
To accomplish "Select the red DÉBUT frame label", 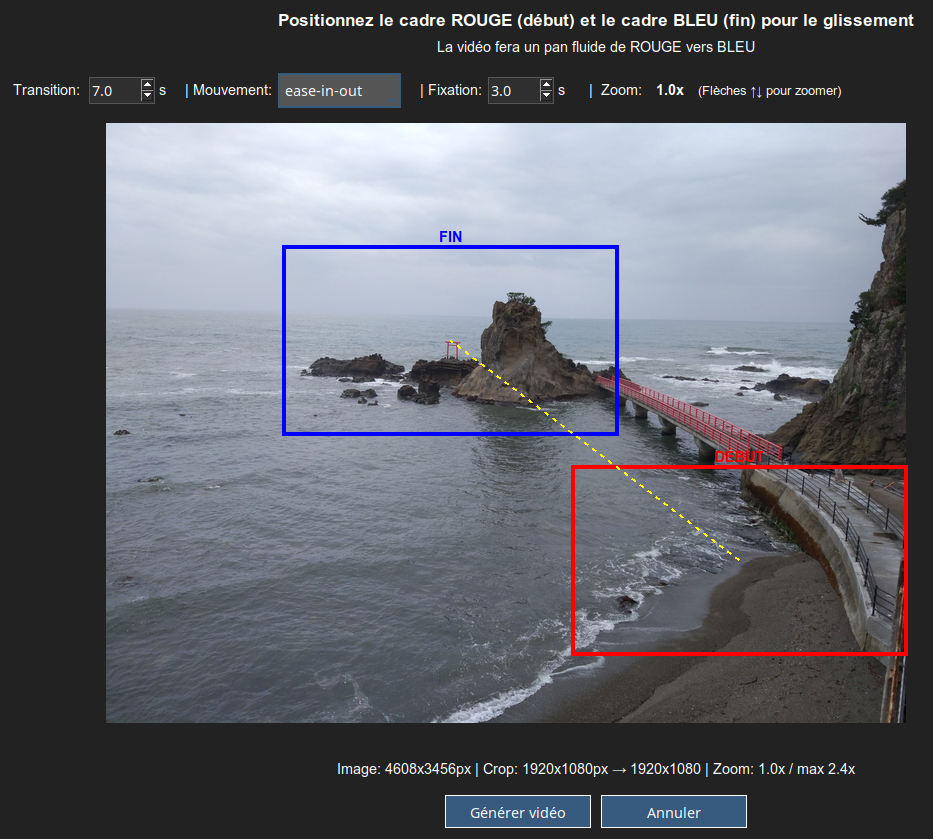I will point(739,457).
